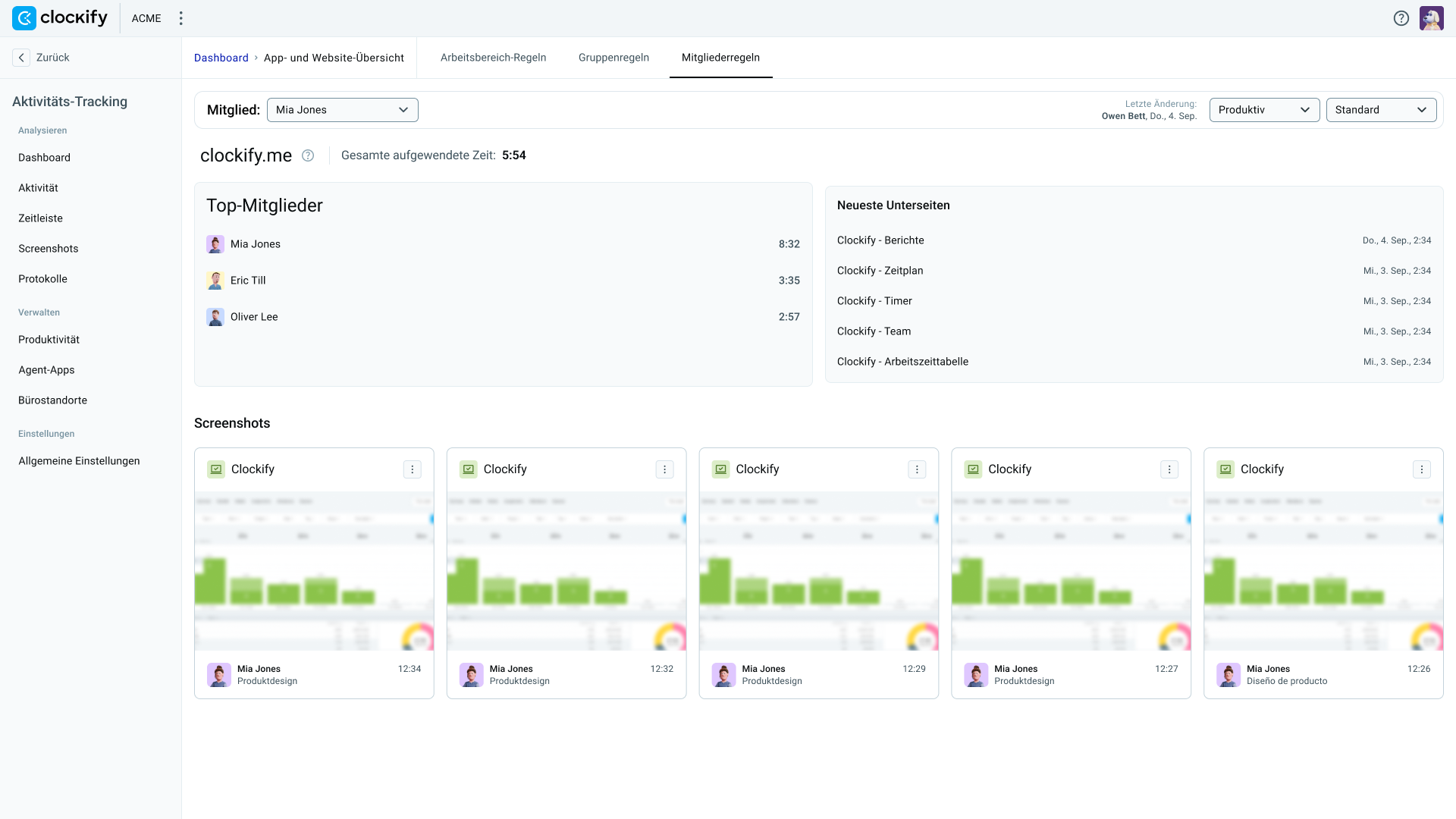Screen dimensions: 1456x819
Task: Click the Do., 4. Sep., 2:34 timestamp
Action: tap(1397, 240)
